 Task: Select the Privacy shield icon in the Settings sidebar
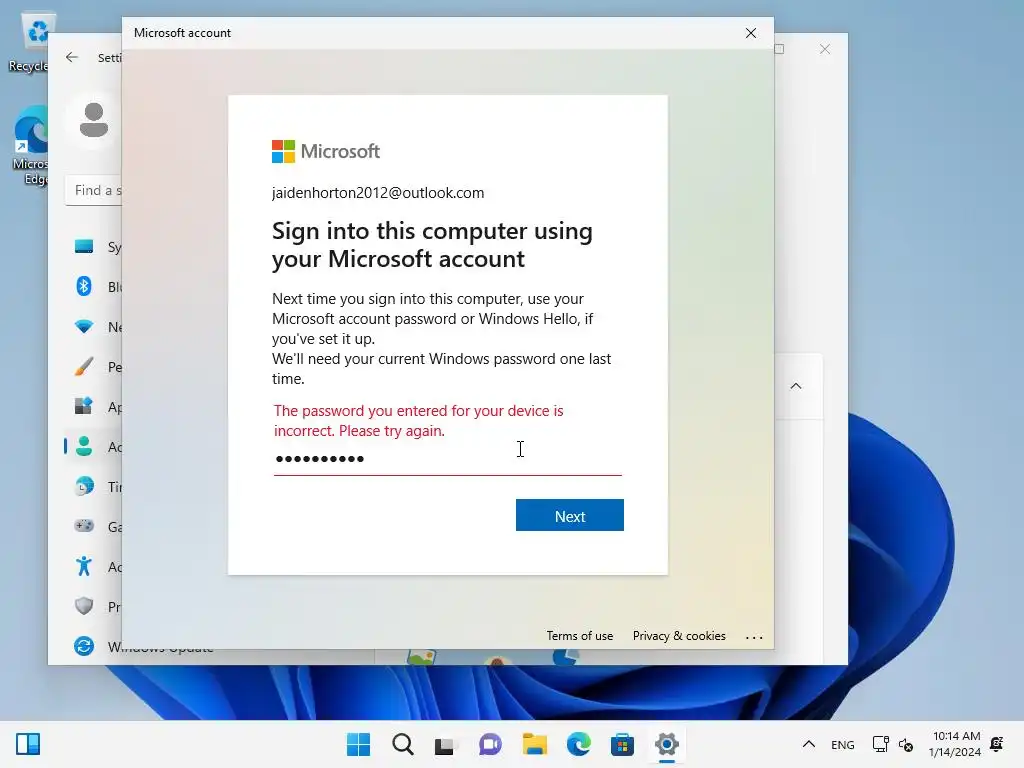coord(84,606)
